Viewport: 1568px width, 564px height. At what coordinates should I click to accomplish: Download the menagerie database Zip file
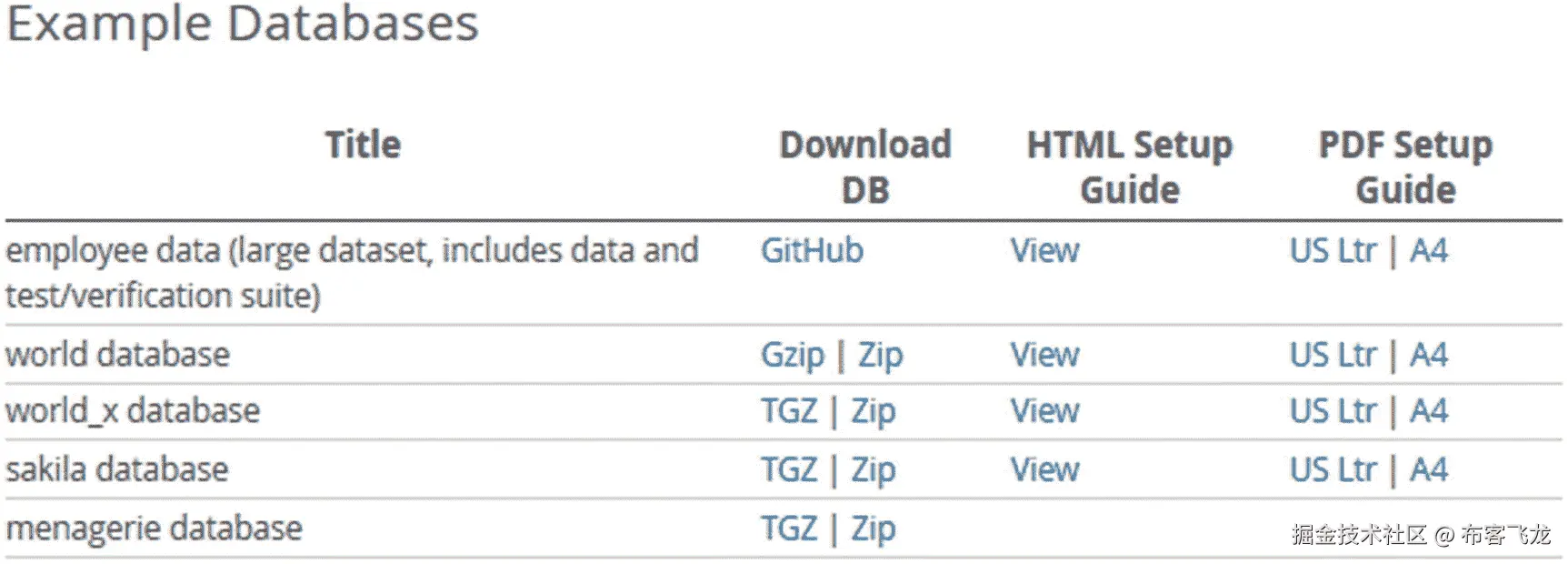pos(873,529)
